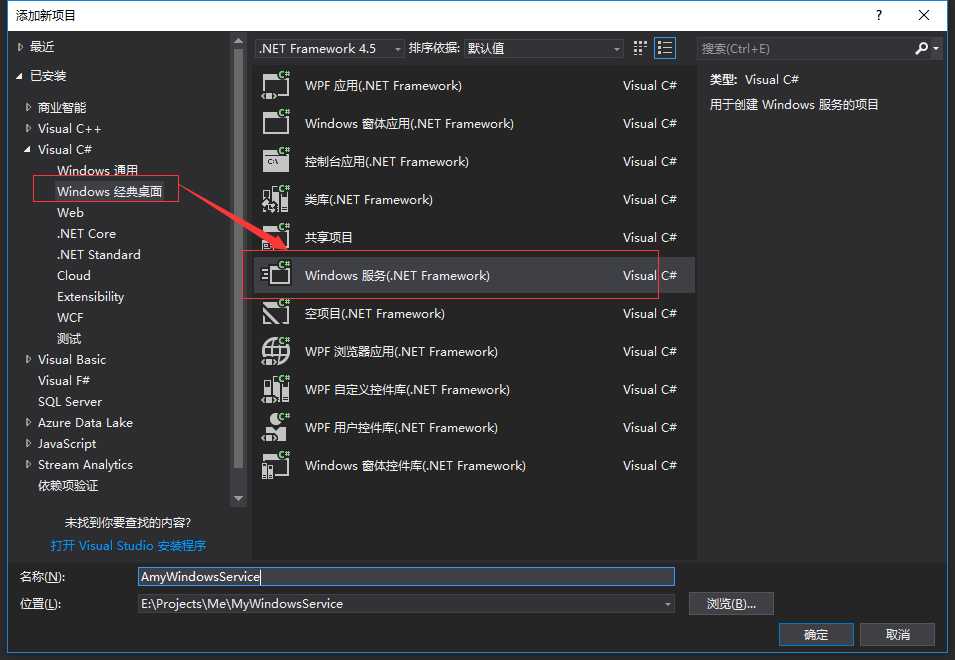Switch to medium icons list view
Image resolution: width=955 pixels, height=660 pixels.
coord(664,48)
